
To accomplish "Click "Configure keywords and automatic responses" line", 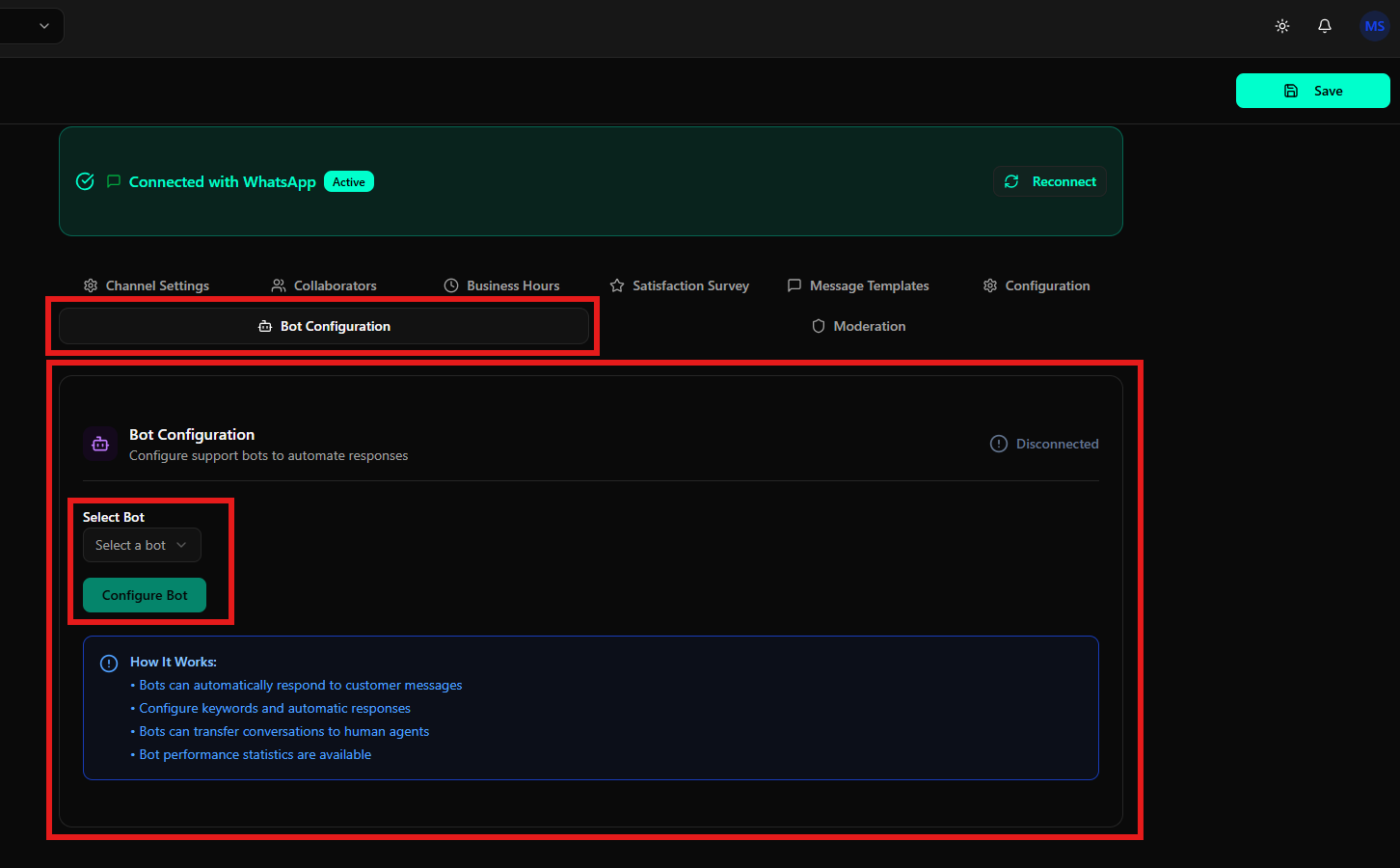I will coord(275,708).
